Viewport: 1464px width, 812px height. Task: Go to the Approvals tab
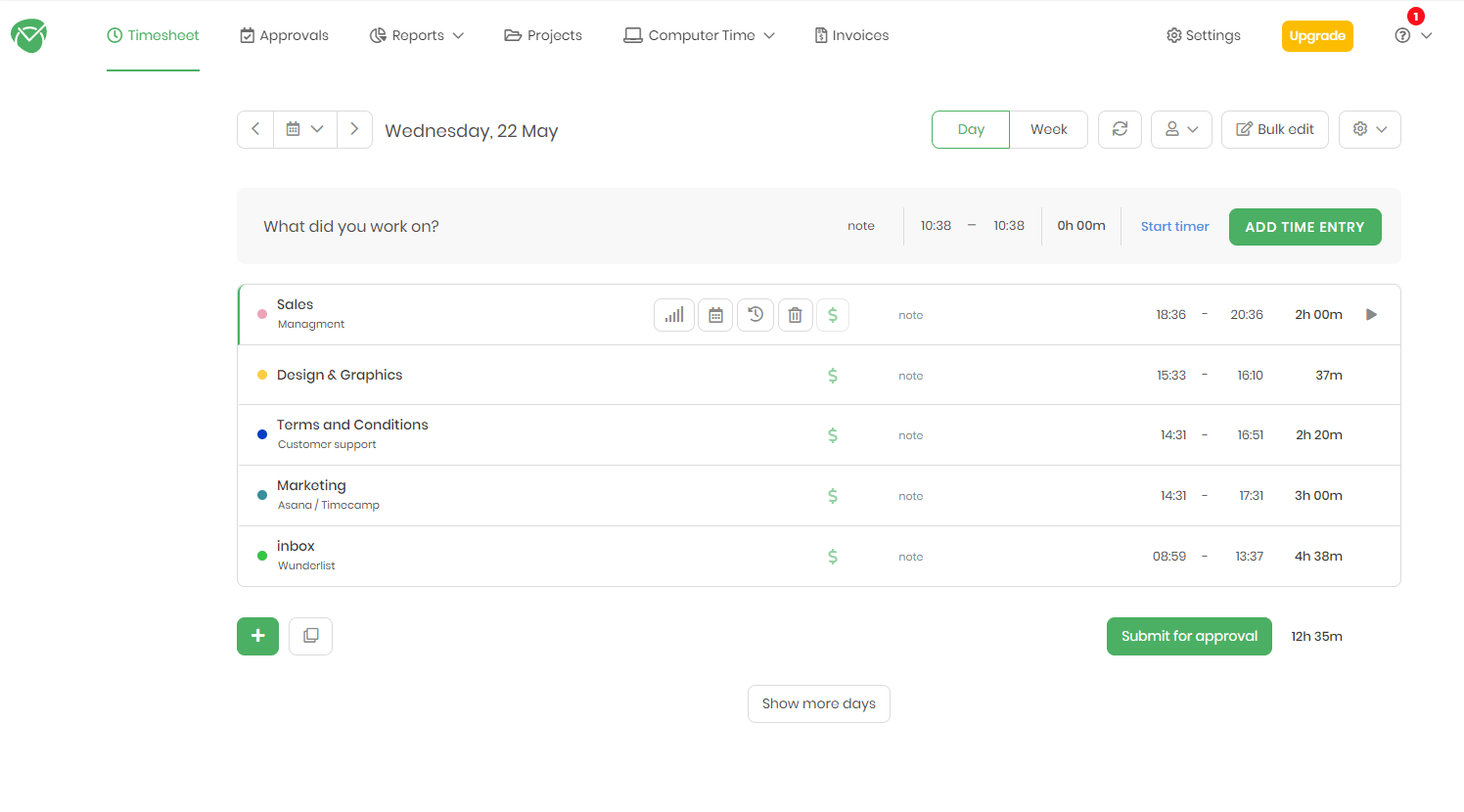pyautogui.click(x=284, y=35)
